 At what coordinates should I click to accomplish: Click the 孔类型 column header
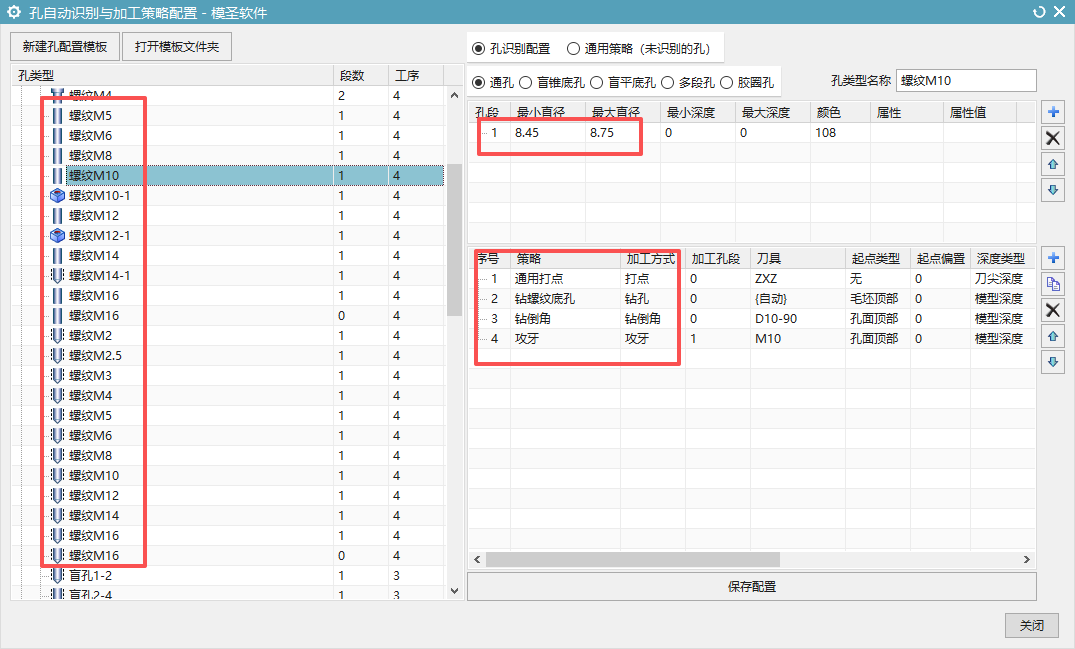tap(173, 75)
